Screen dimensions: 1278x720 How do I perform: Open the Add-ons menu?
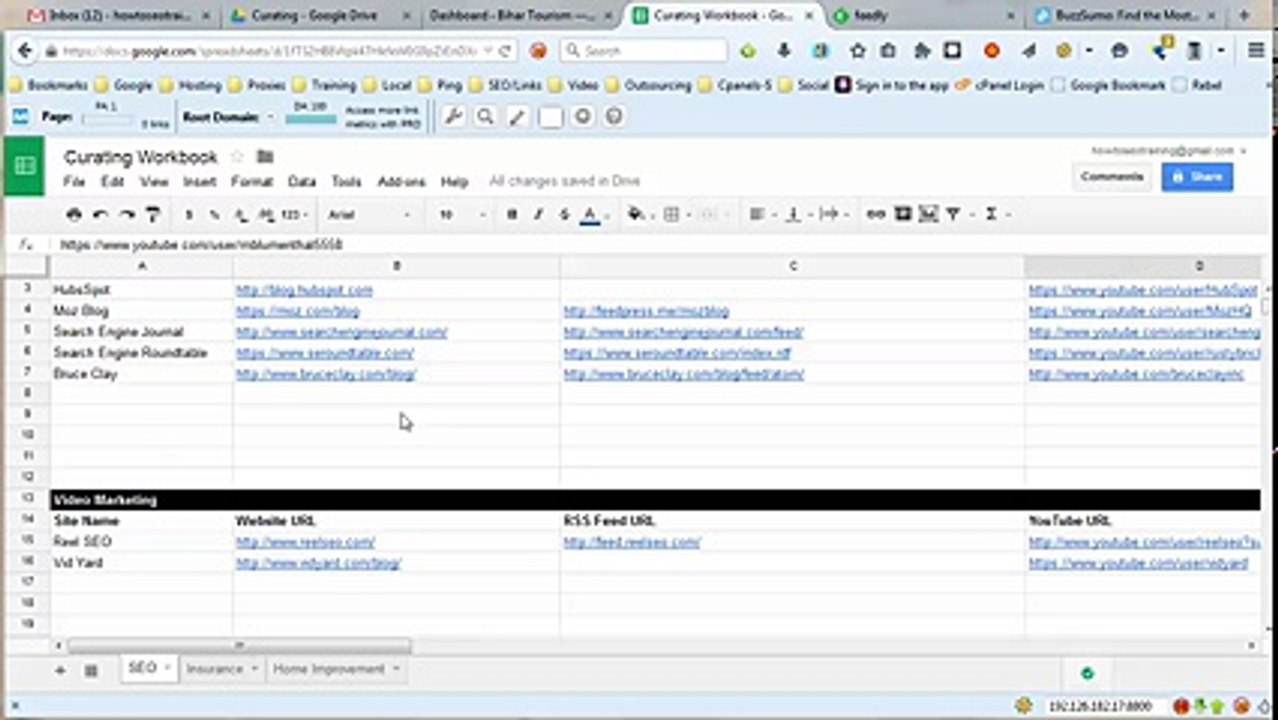tap(401, 181)
